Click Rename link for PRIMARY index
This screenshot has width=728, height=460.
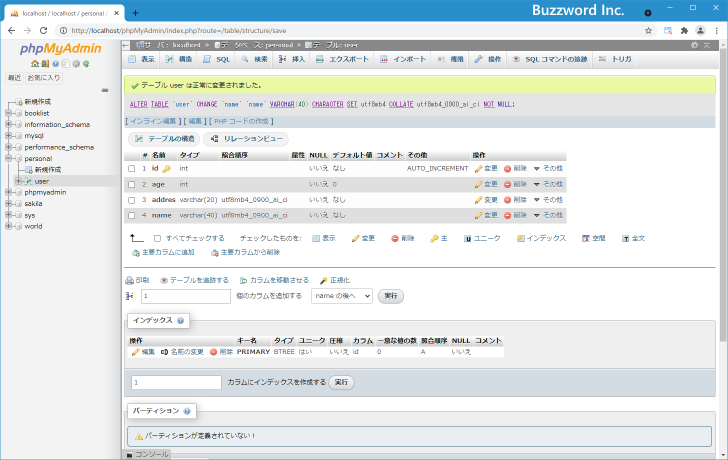click(x=182, y=352)
